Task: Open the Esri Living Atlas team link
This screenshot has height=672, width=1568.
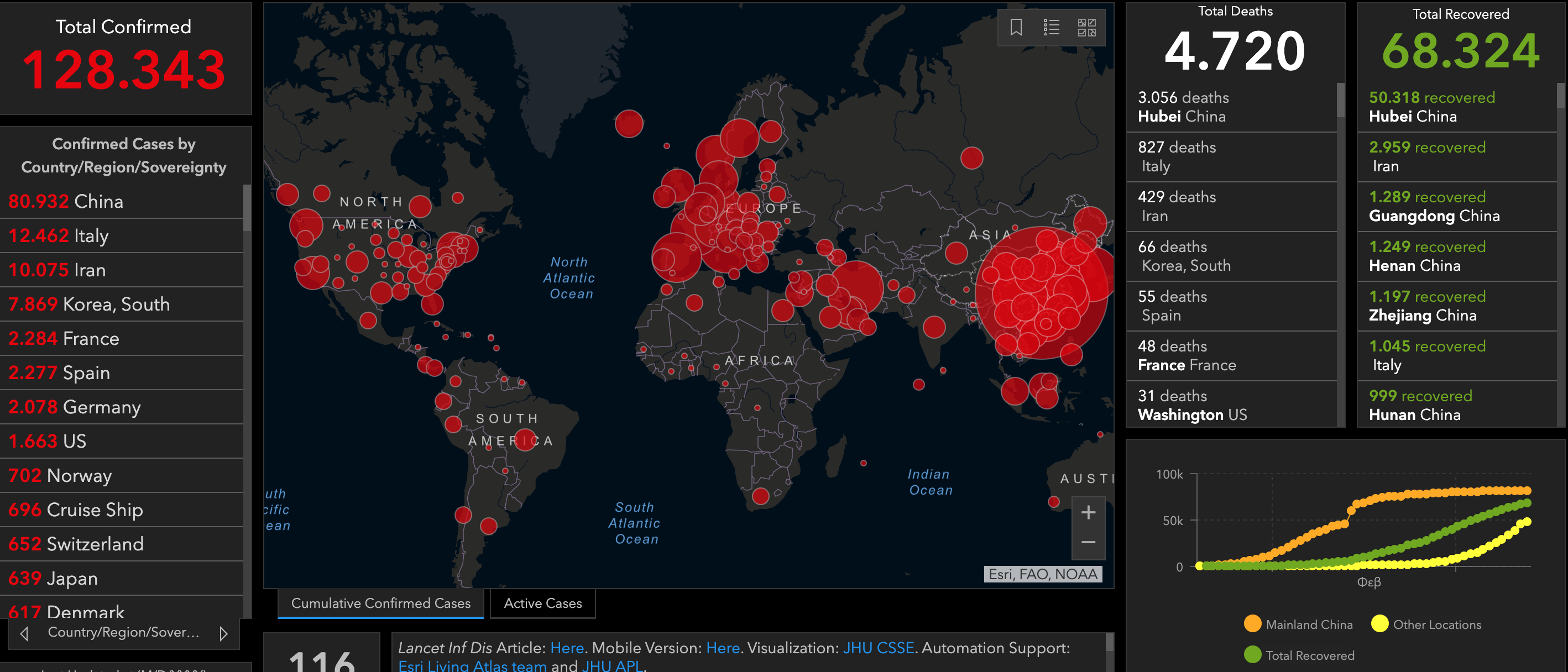Action: [472, 666]
